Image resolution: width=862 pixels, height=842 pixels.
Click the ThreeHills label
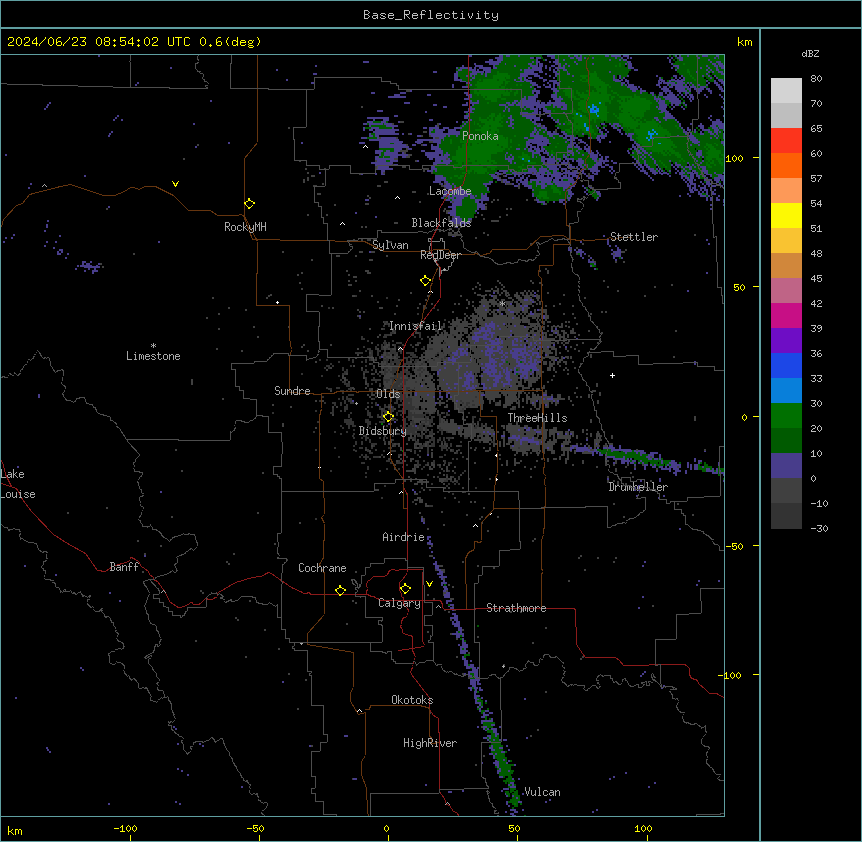pos(538,418)
